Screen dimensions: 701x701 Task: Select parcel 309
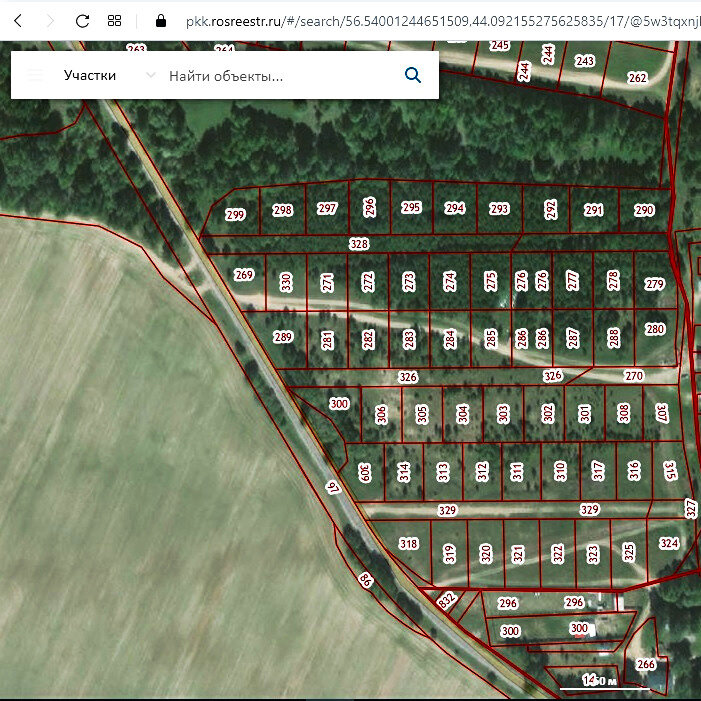pyautogui.click(x=365, y=472)
